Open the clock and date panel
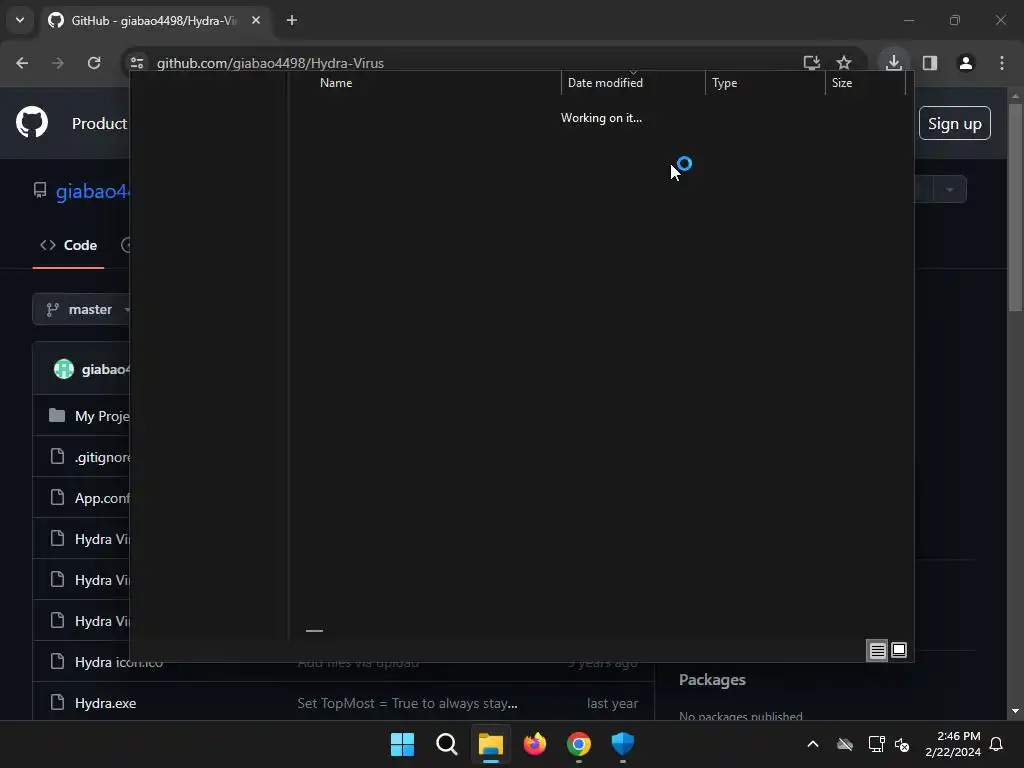The width and height of the screenshot is (1024, 768). click(x=953, y=744)
